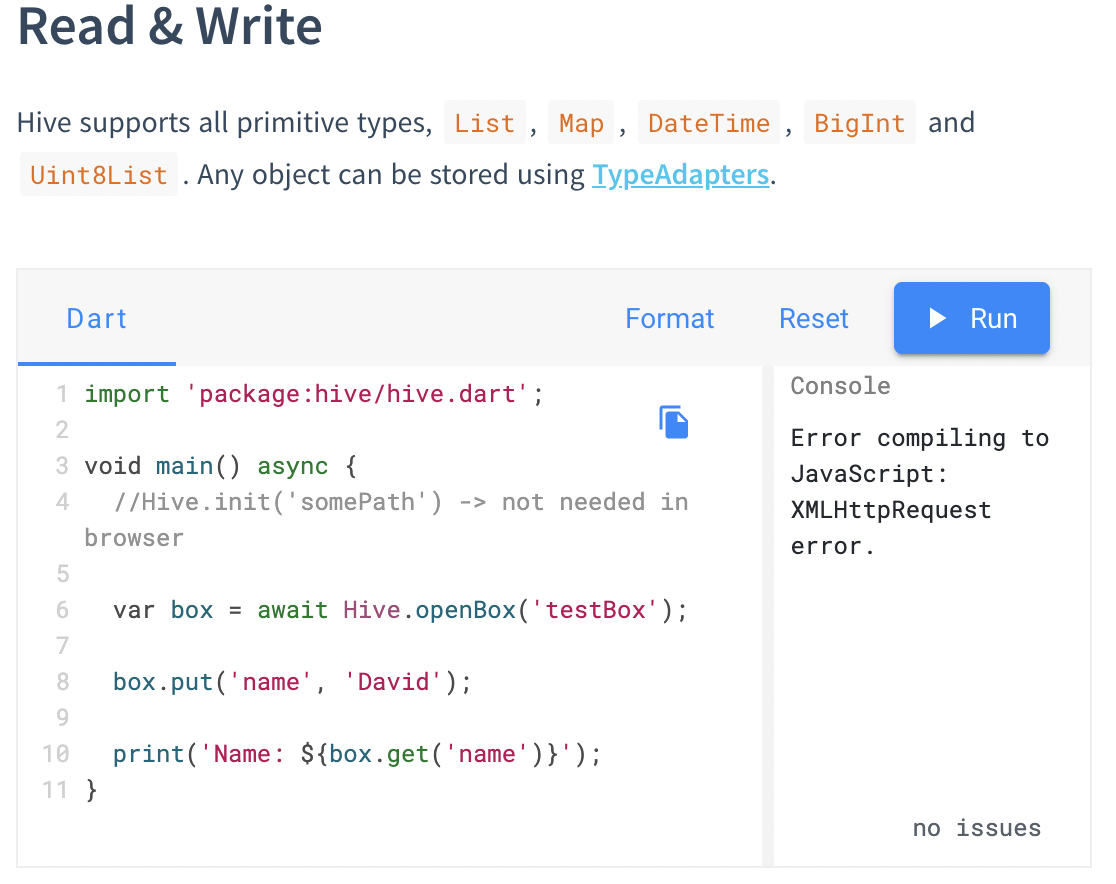Click the blue underline beneath the Dart tab
The height and width of the screenshot is (884, 1116).
click(96, 363)
